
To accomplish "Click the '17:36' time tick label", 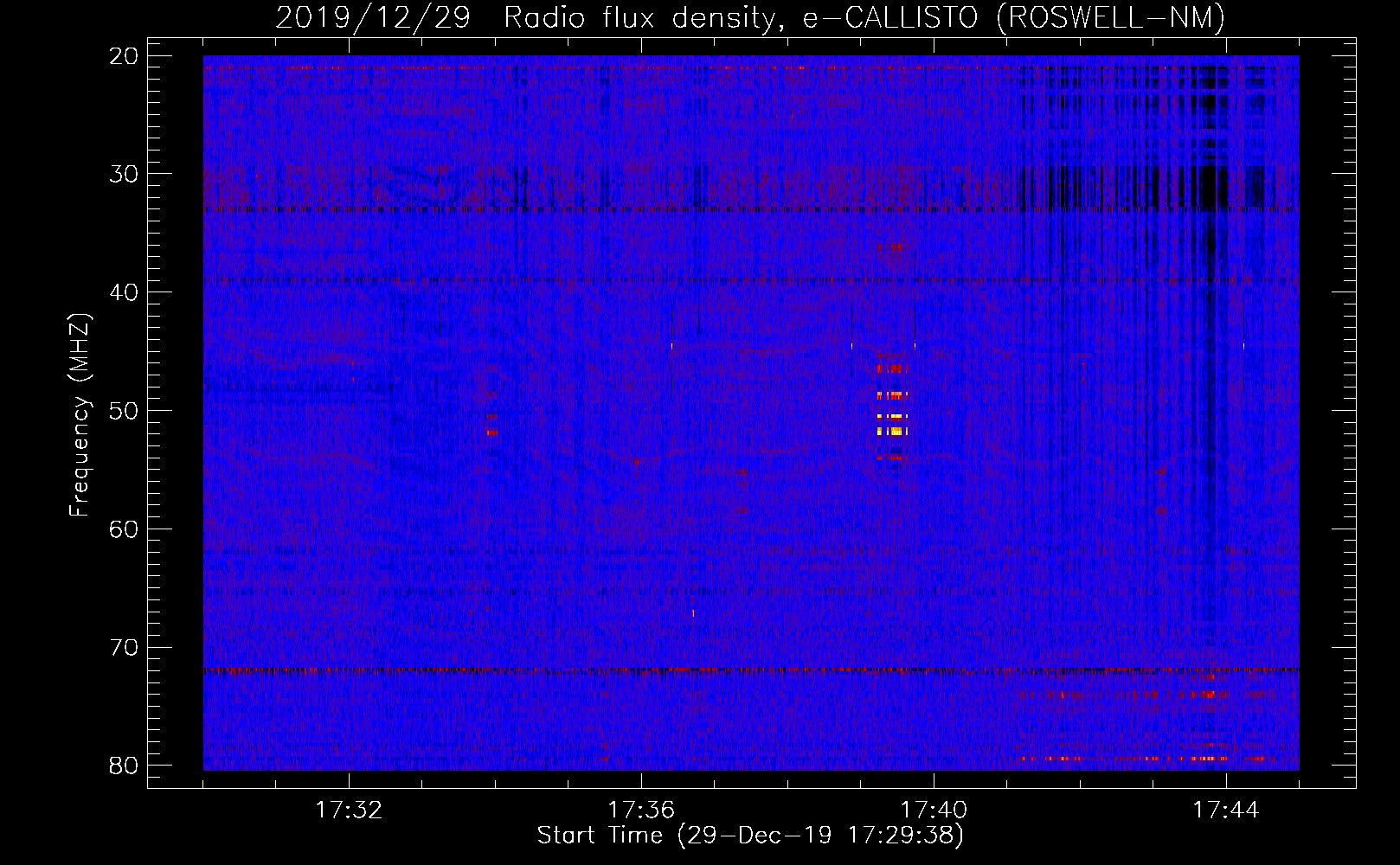I will point(641,811).
